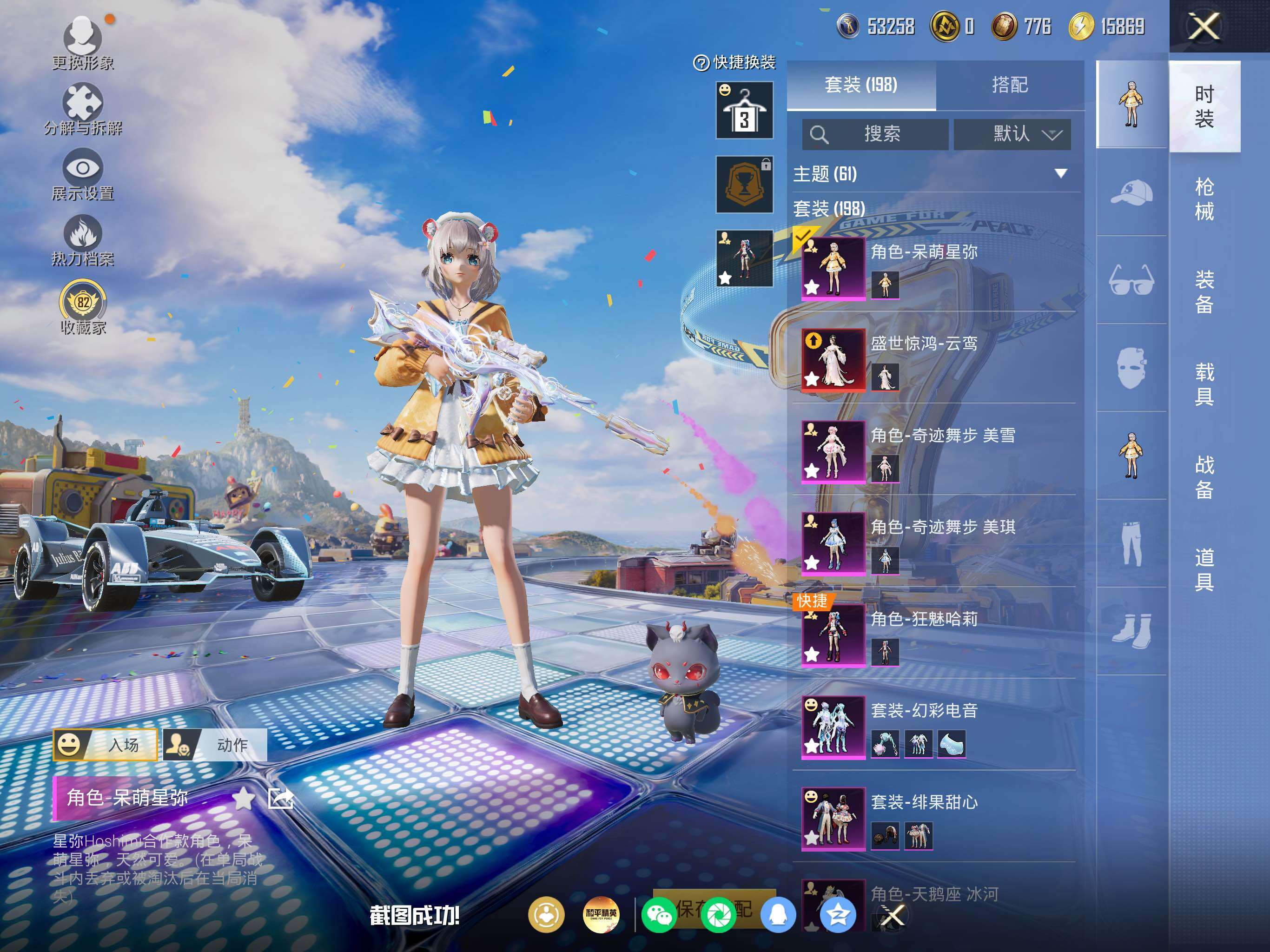This screenshot has height=952, width=1270.
Task: Select the glasses category icon
Action: click(x=1131, y=280)
